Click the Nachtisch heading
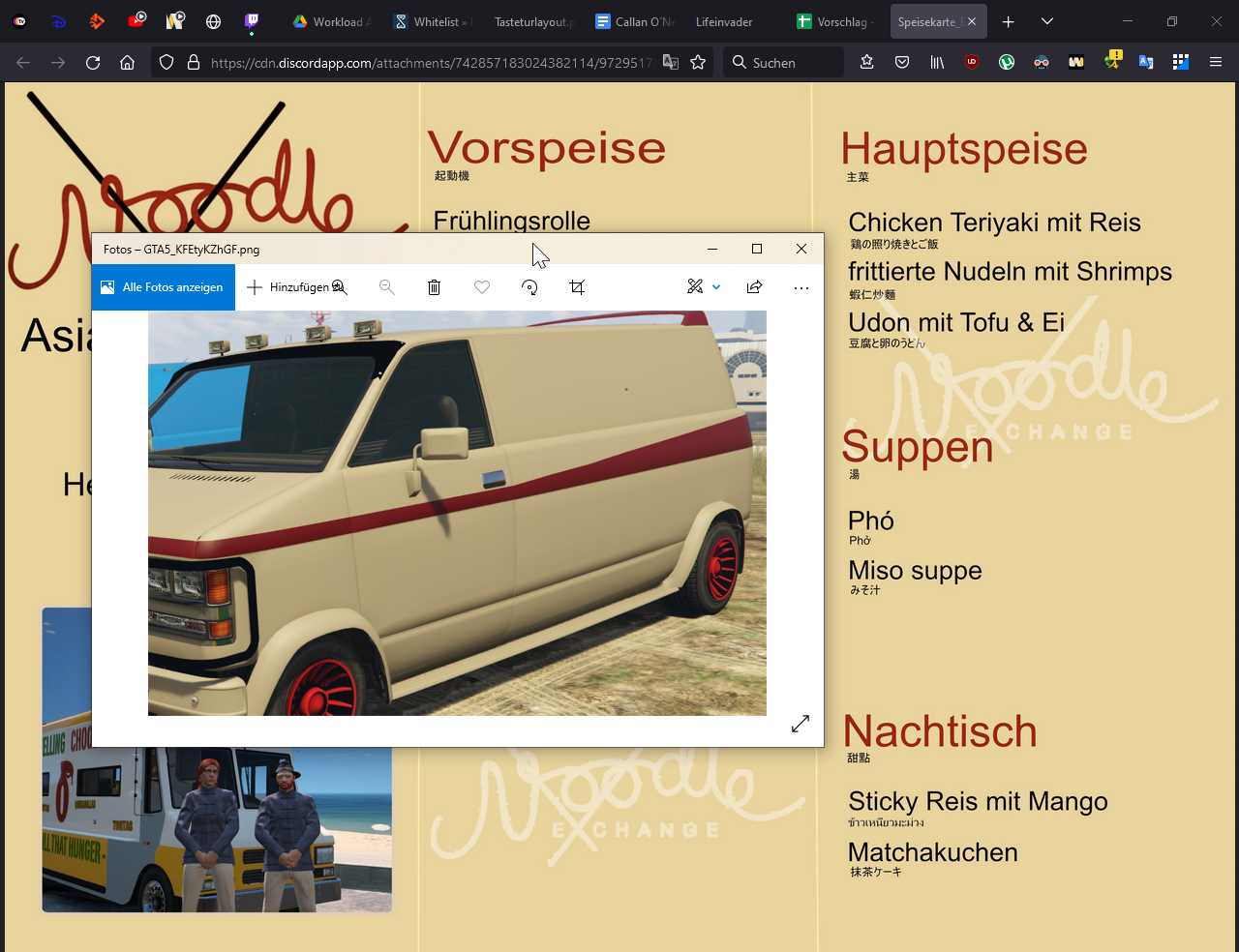The height and width of the screenshot is (952, 1239). pos(940,731)
